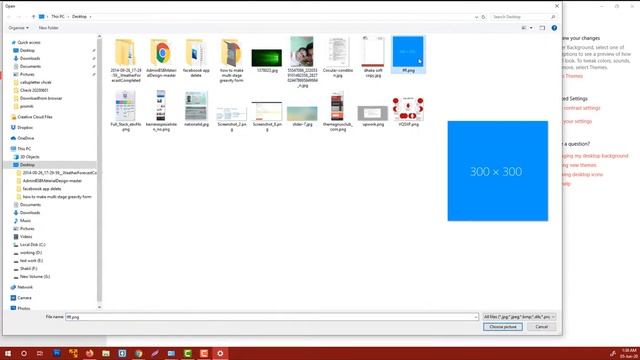Open Quick access in navigation pane
Viewport: 640px width, 360px height.
pos(29,42)
